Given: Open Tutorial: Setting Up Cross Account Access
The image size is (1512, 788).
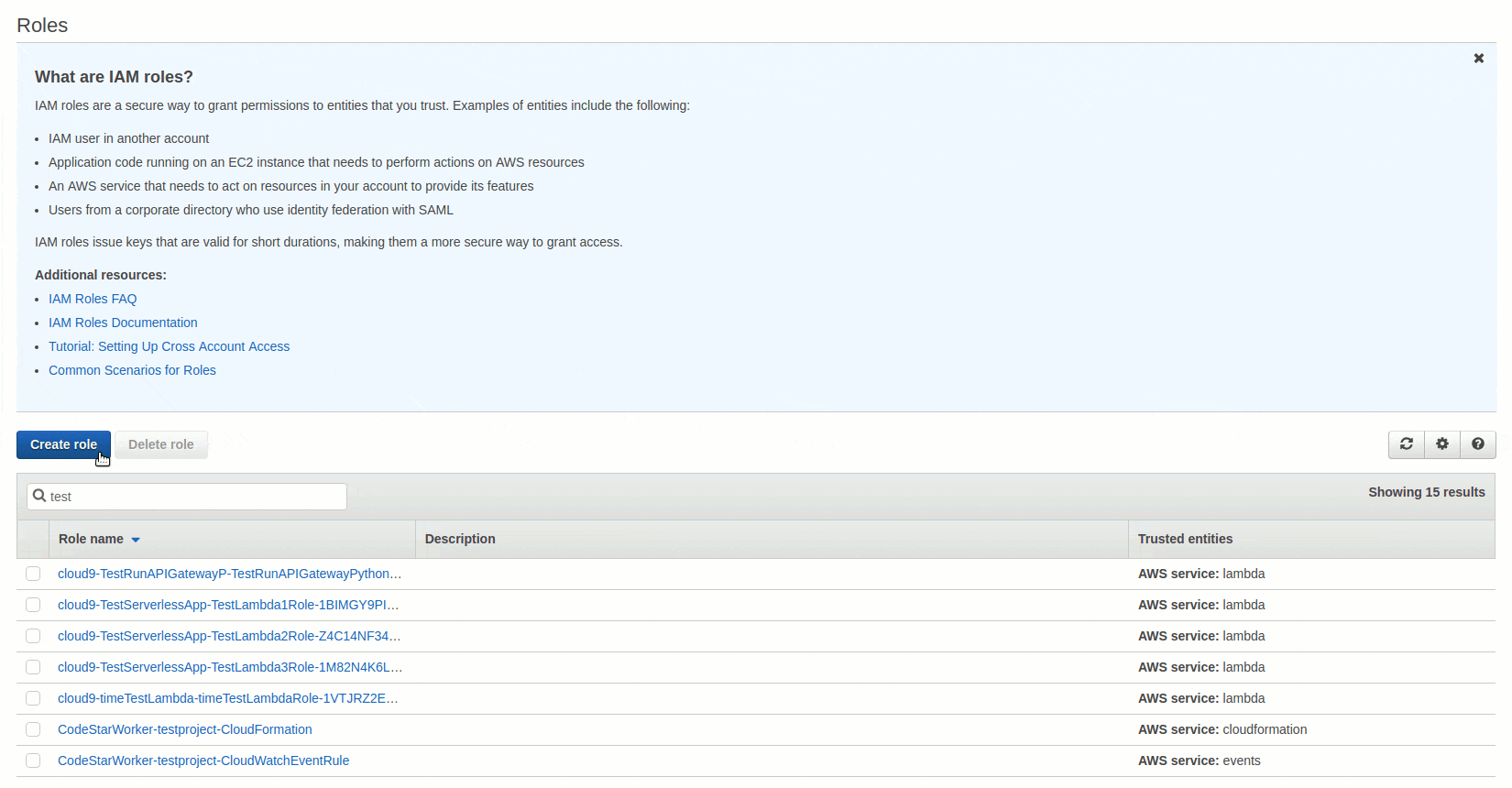Looking at the screenshot, I should click(x=169, y=346).
